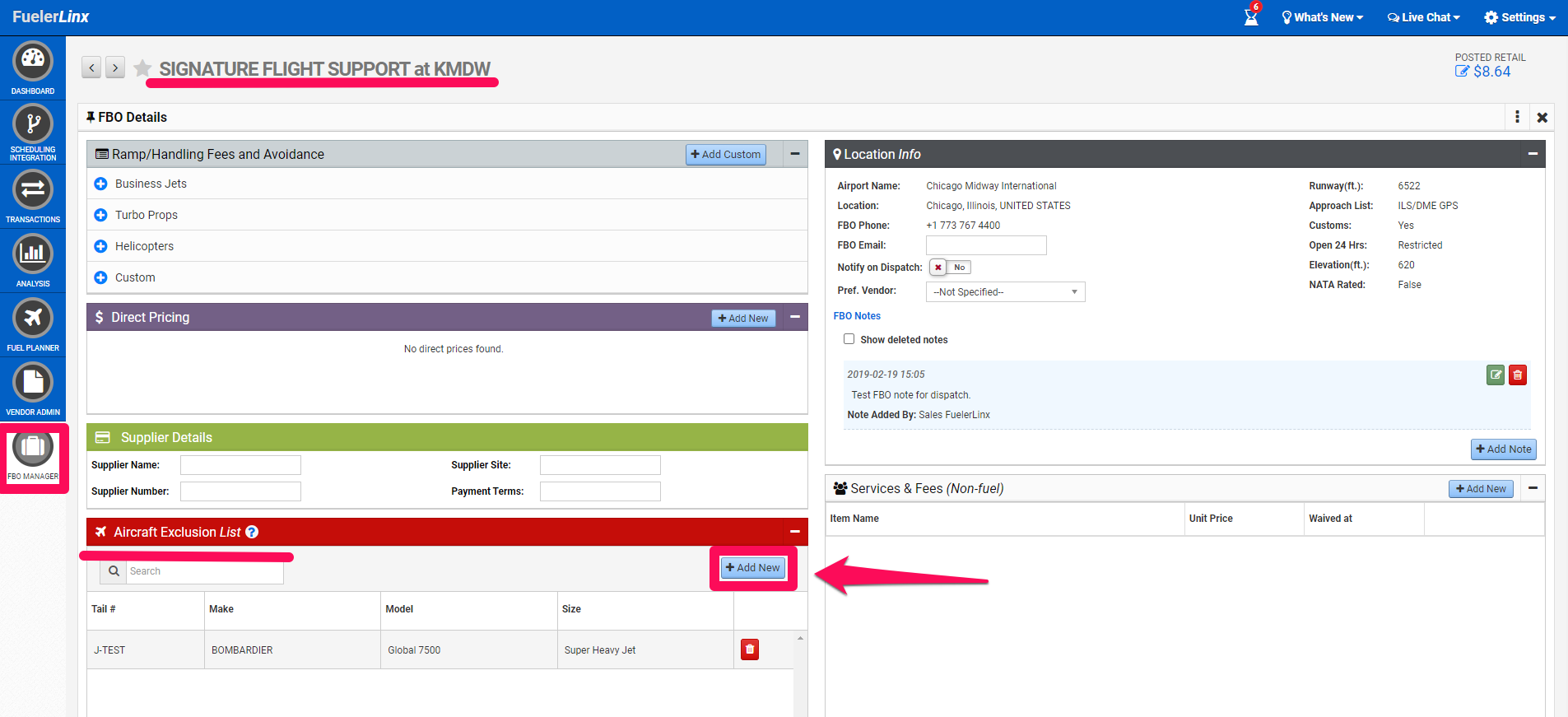Collapse the Services & Fees panel
The image size is (1568, 717).
(1533, 488)
